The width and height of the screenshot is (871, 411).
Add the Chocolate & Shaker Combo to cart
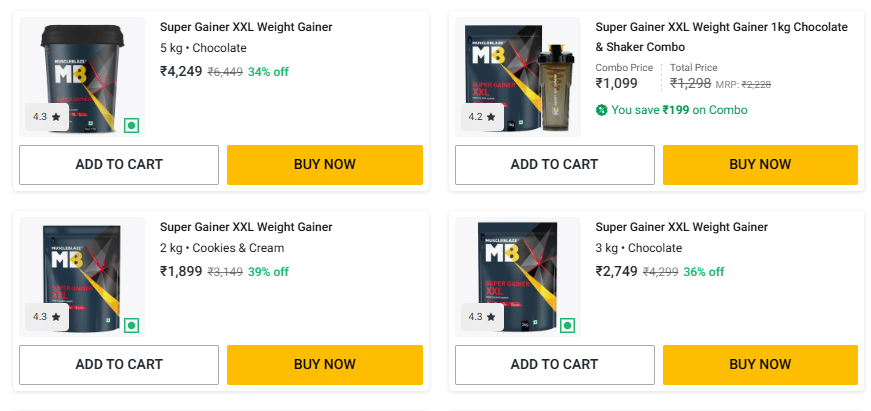coord(554,165)
